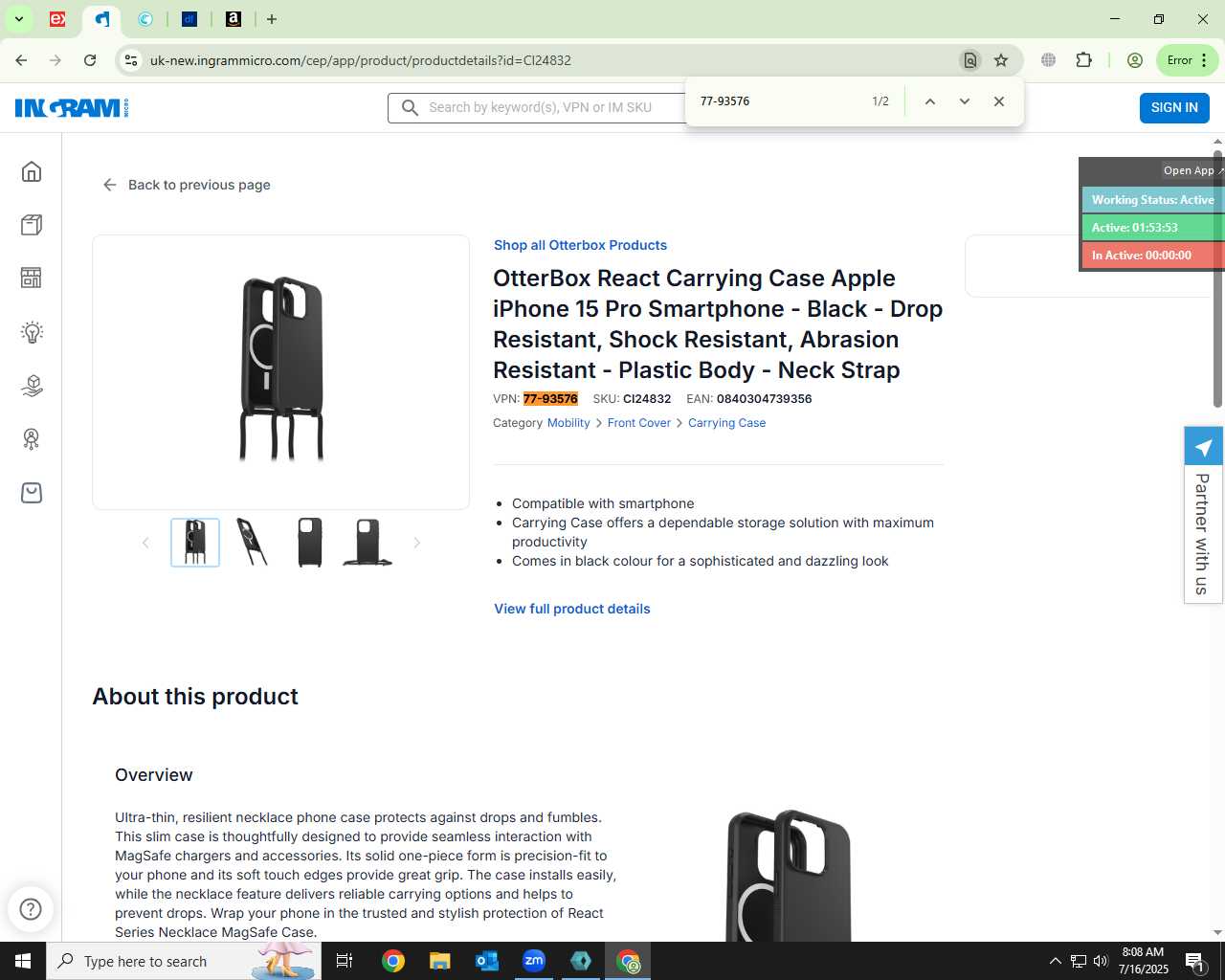Open the storefront grid icon in sidebar
Image resolution: width=1225 pixels, height=980 pixels.
click(x=32, y=278)
